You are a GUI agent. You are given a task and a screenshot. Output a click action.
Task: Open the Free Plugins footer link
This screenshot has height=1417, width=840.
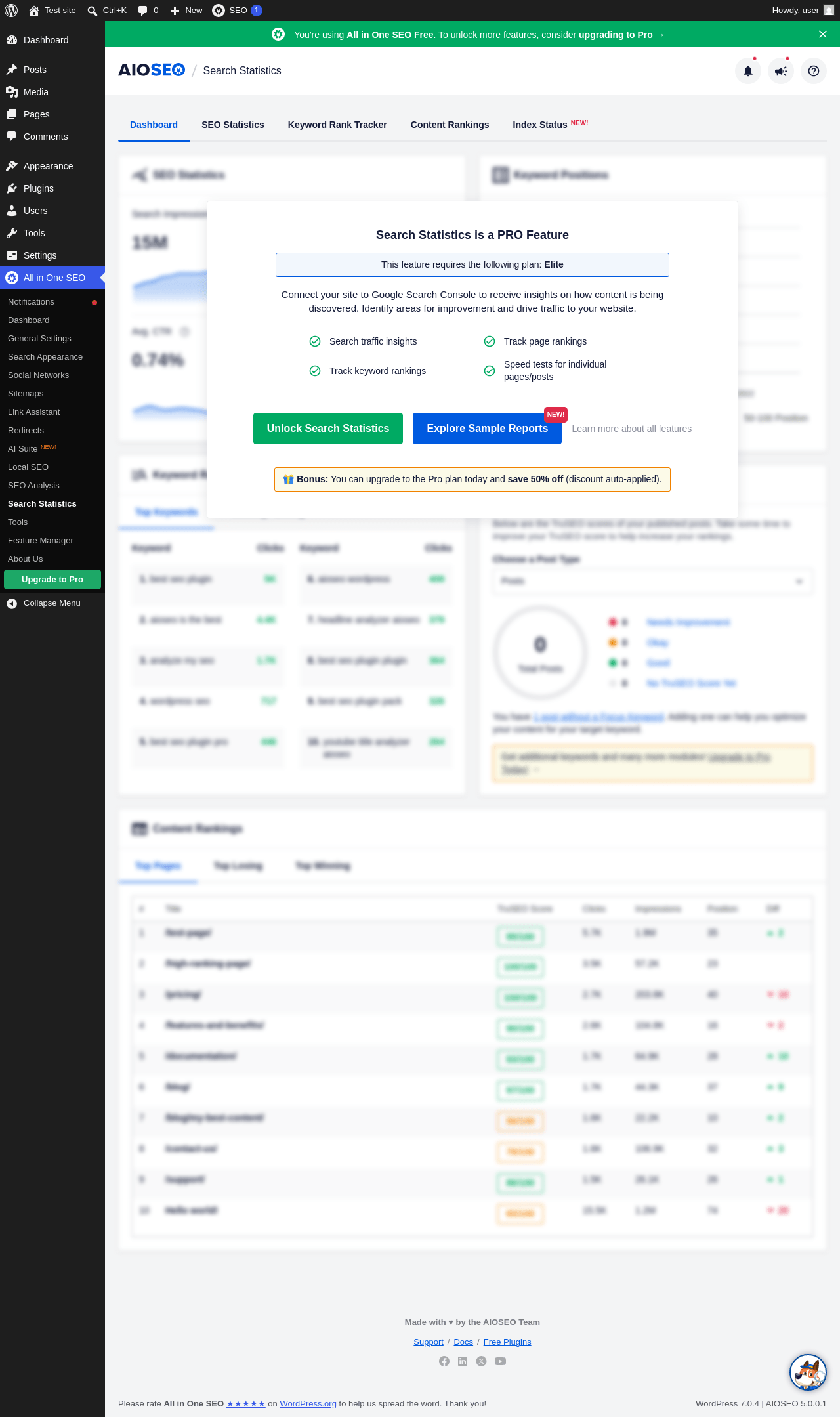pyautogui.click(x=507, y=1342)
